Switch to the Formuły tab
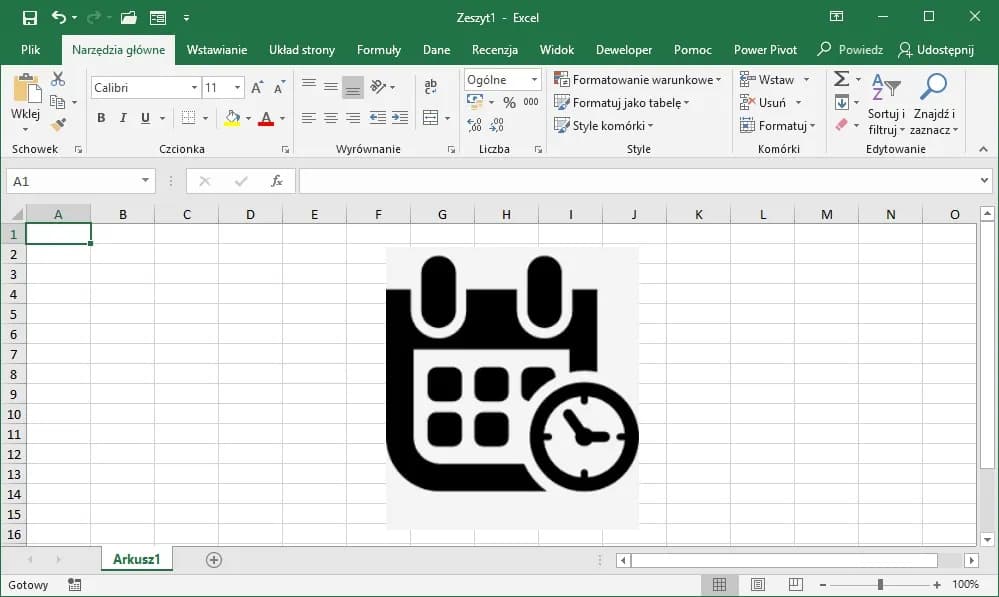The image size is (999, 597). point(378,50)
